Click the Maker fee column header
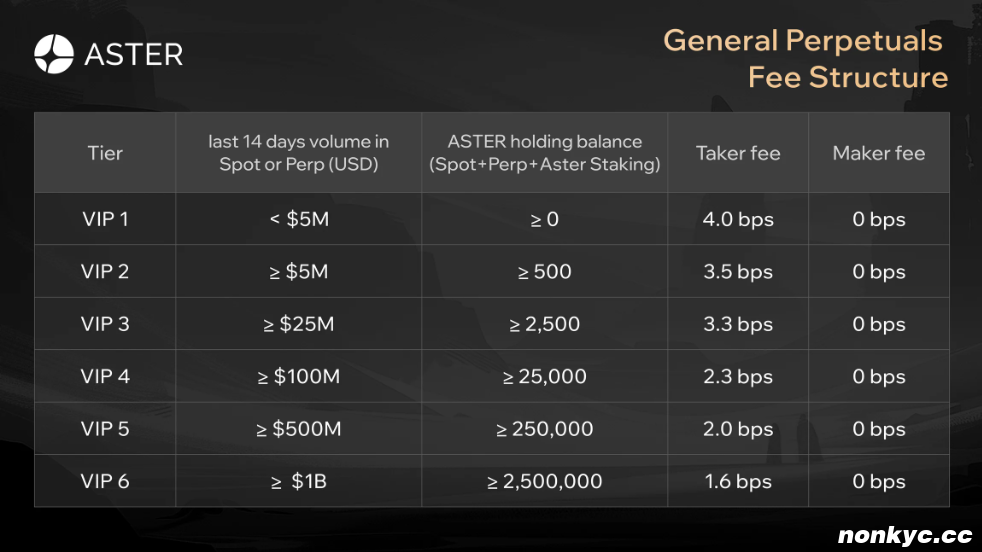The height and width of the screenshot is (552, 982). [x=879, y=153]
